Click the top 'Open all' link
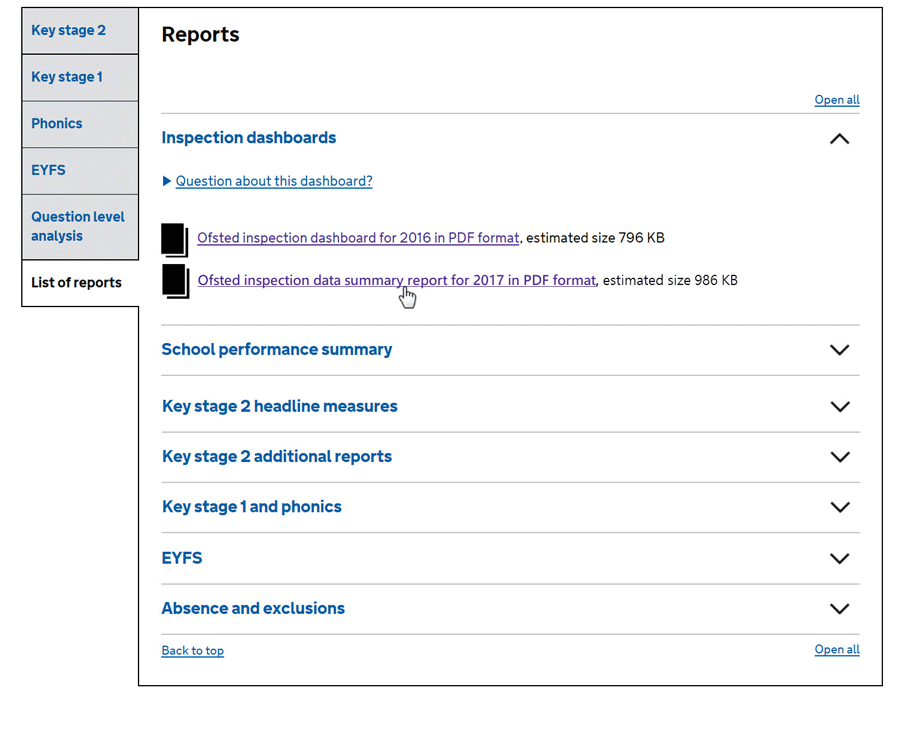 (x=837, y=100)
